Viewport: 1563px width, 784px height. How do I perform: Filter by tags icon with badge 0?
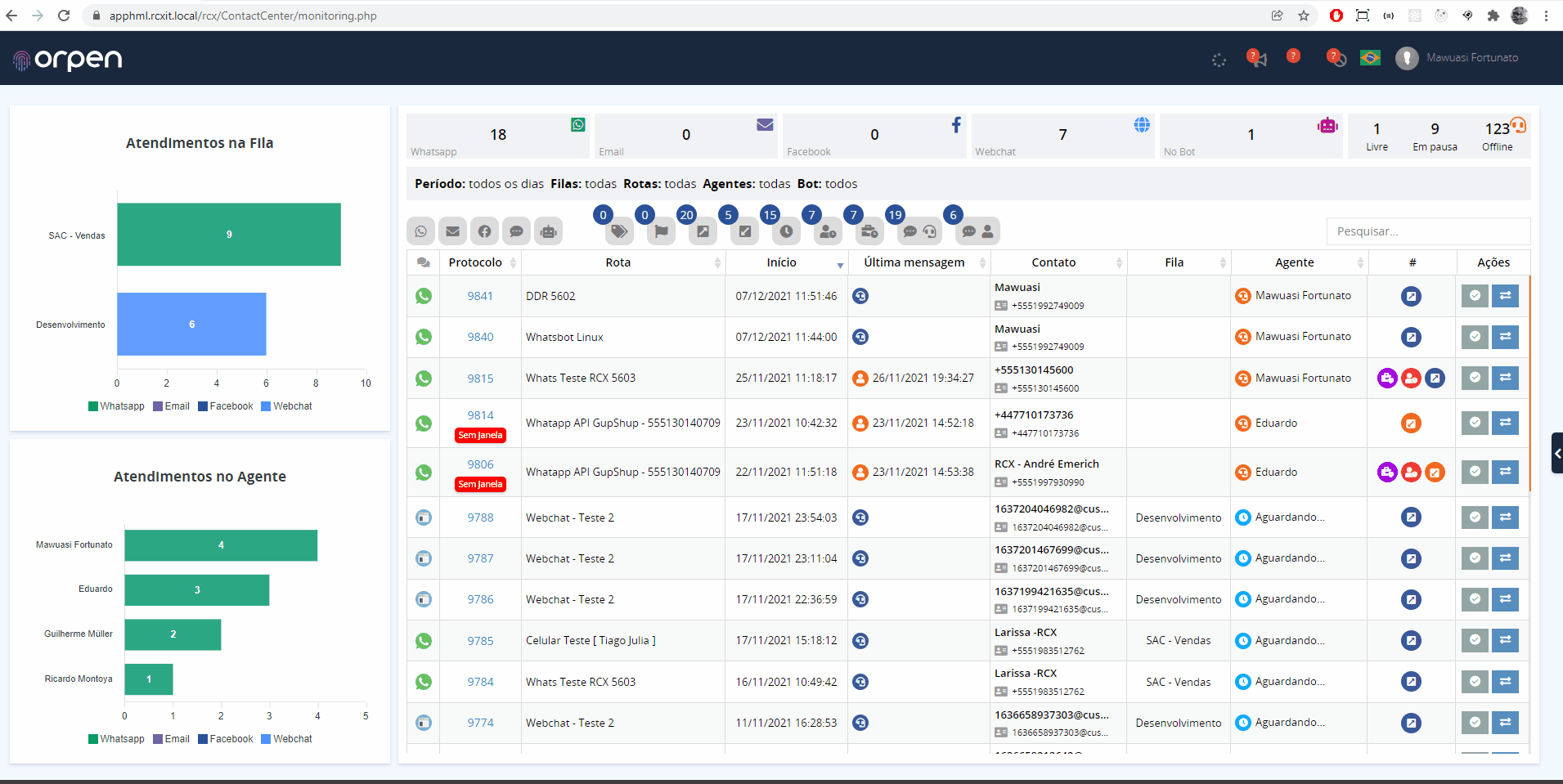click(619, 231)
